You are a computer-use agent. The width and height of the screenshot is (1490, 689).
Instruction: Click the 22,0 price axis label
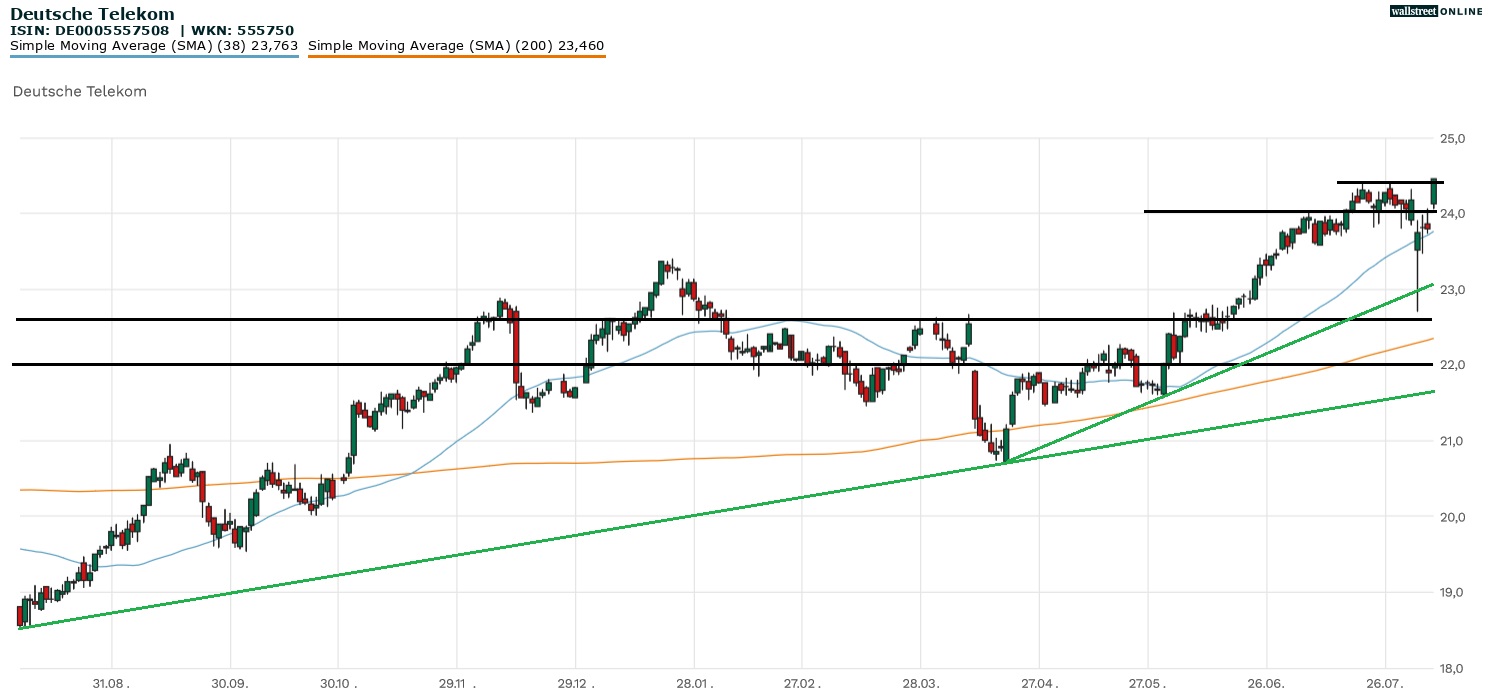(x=1453, y=365)
